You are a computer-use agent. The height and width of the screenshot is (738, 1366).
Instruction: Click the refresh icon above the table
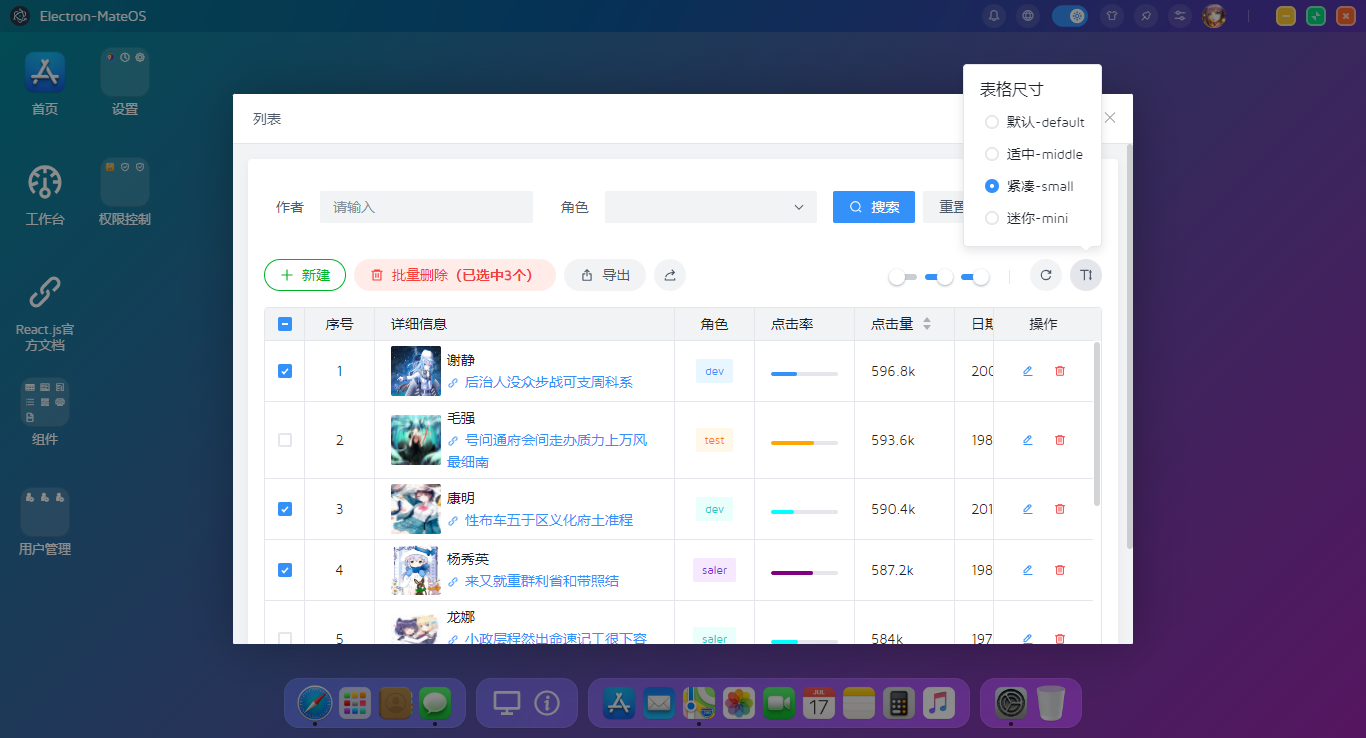pos(1045,274)
